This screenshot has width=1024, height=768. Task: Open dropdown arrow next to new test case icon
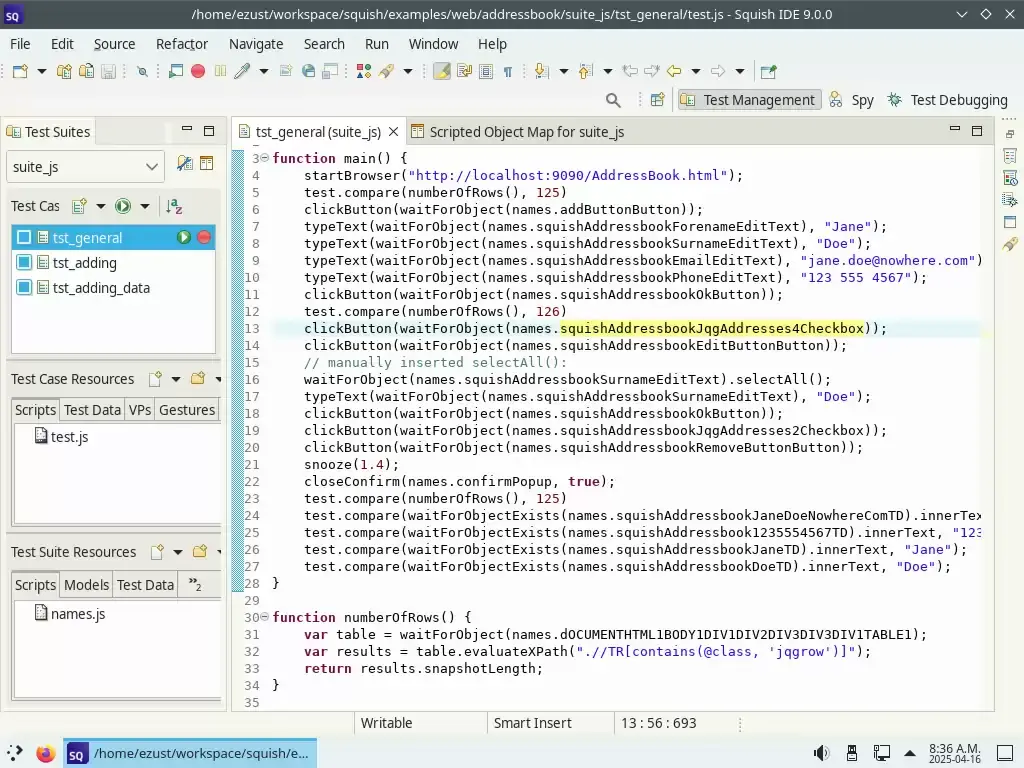[x=101, y=206]
